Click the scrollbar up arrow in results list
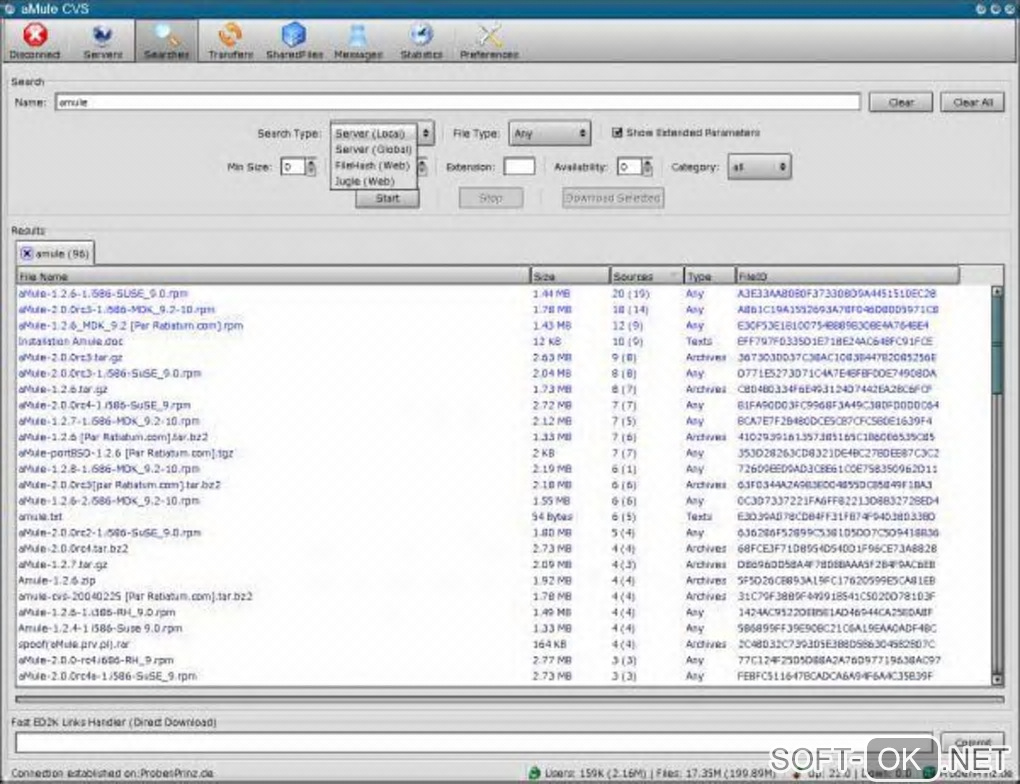The image size is (1020, 784). (997, 291)
